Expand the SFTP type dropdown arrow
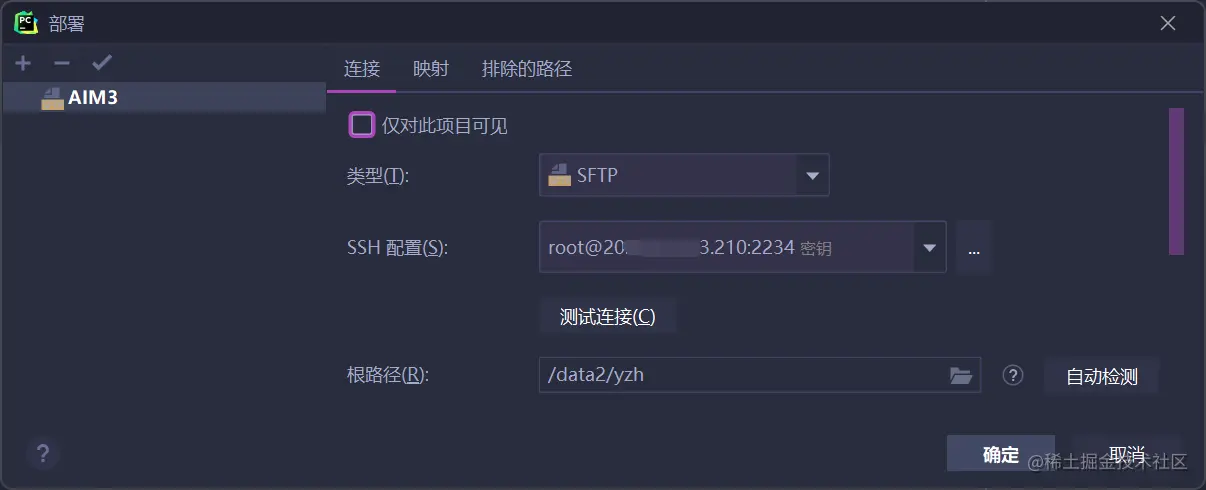Viewport: 1206px width, 490px height. click(812, 176)
